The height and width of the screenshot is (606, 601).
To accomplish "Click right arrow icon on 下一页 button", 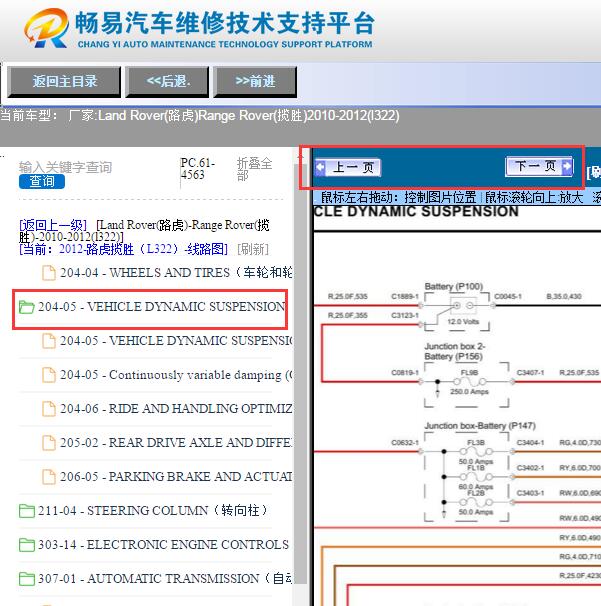I will [567, 166].
